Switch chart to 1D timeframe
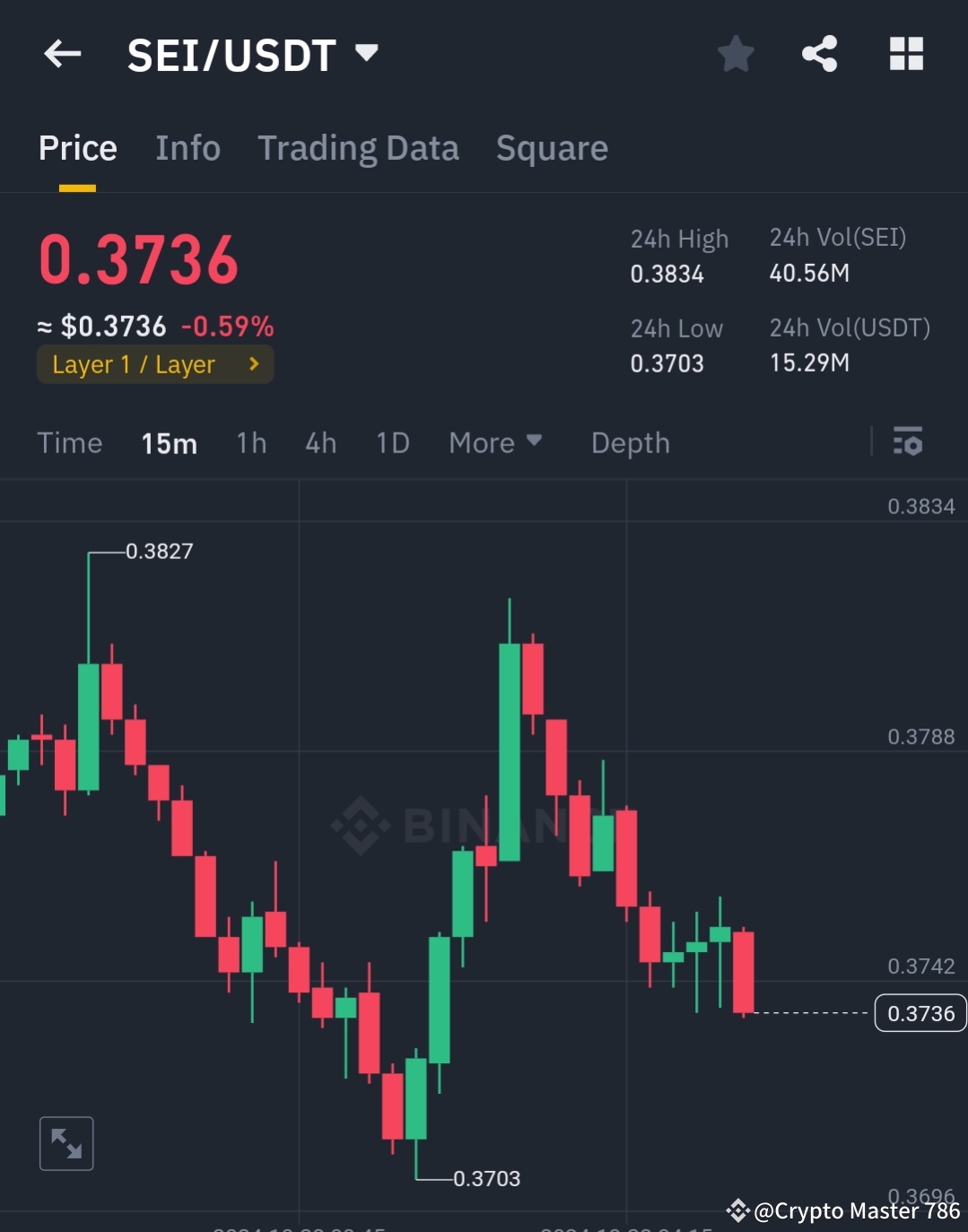968x1232 pixels. coord(392,442)
